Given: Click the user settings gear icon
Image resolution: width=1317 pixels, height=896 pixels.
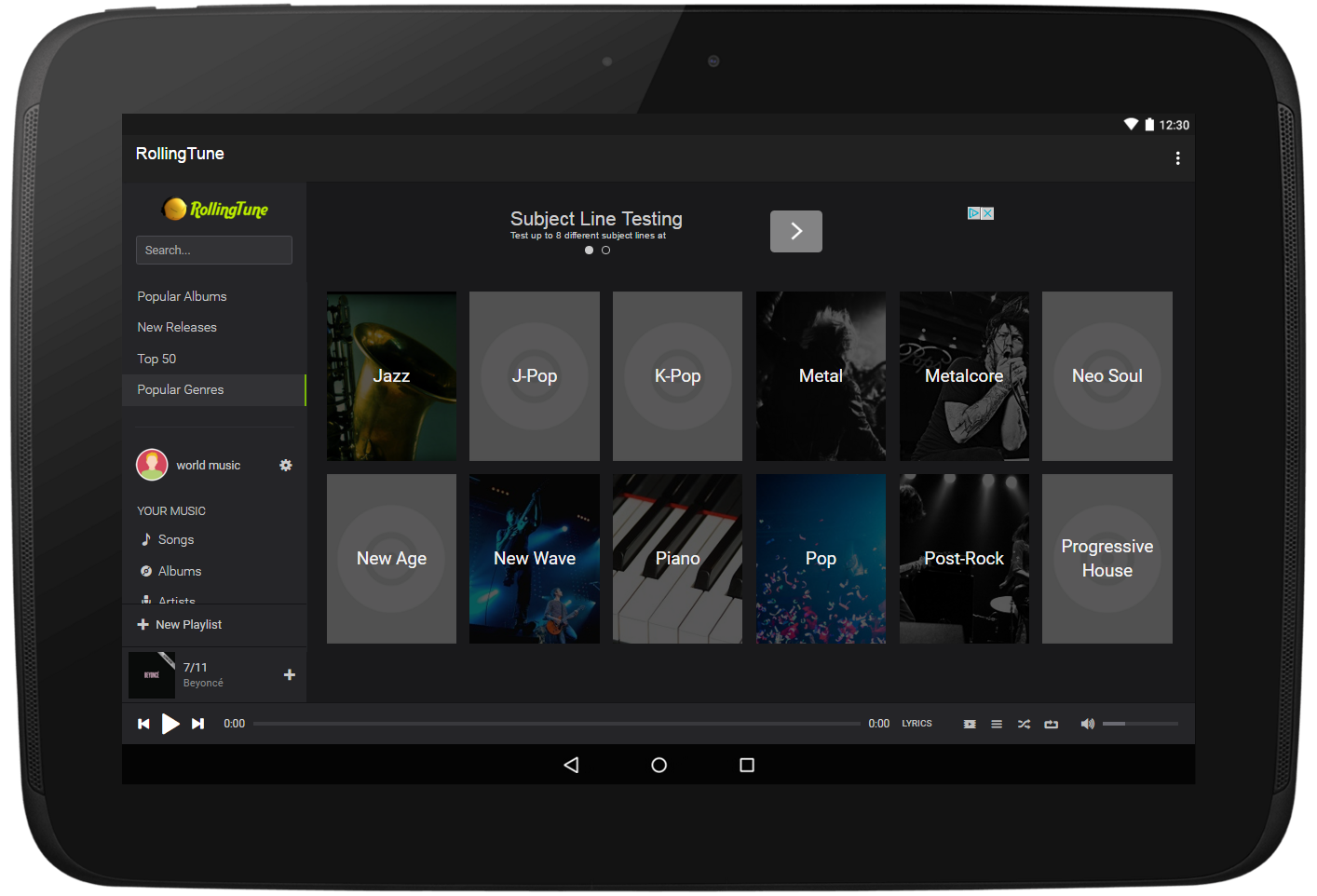Looking at the screenshot, I should point(286,465).
